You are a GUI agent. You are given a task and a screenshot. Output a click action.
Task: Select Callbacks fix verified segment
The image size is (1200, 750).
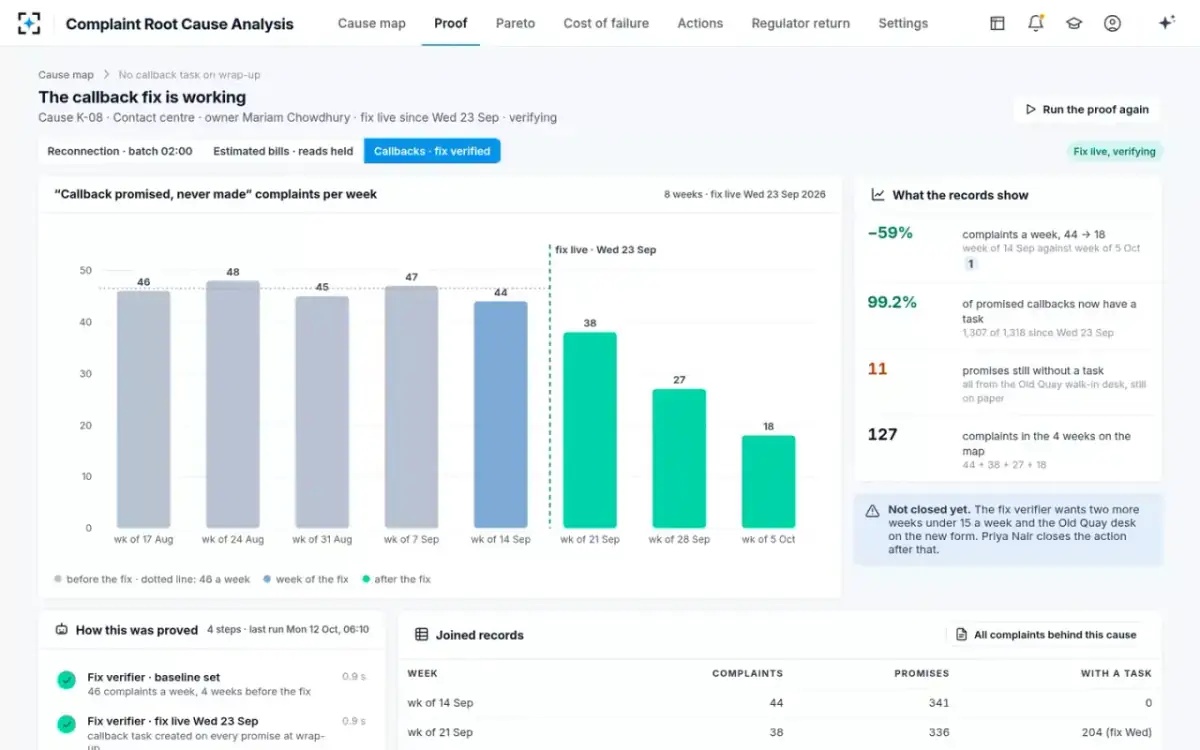[432, 151]
